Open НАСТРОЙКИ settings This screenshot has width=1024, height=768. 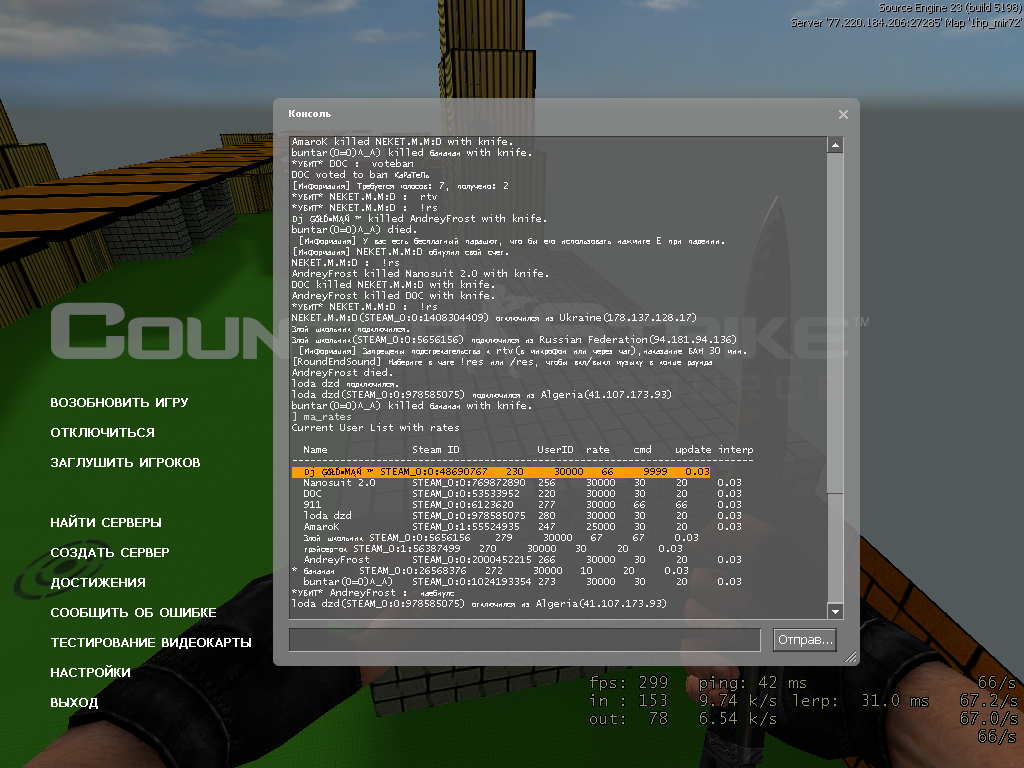[x=91, y=673]
